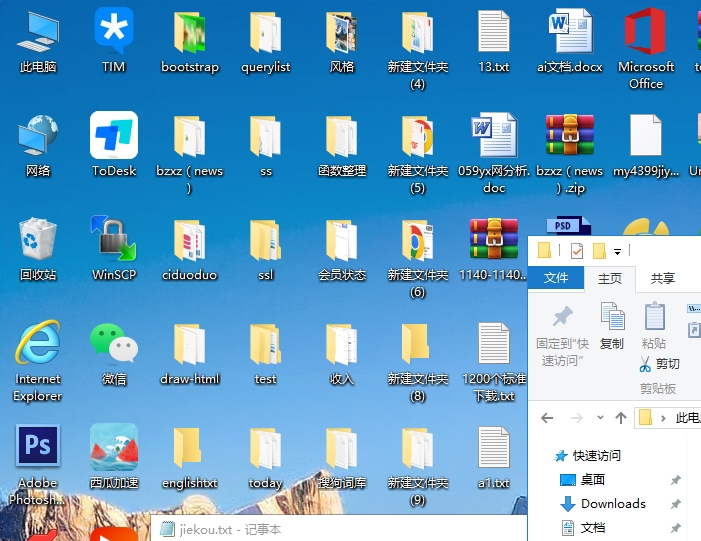
Task: Launch the 西瓜加速 shortcut
Action: (114, 457)
